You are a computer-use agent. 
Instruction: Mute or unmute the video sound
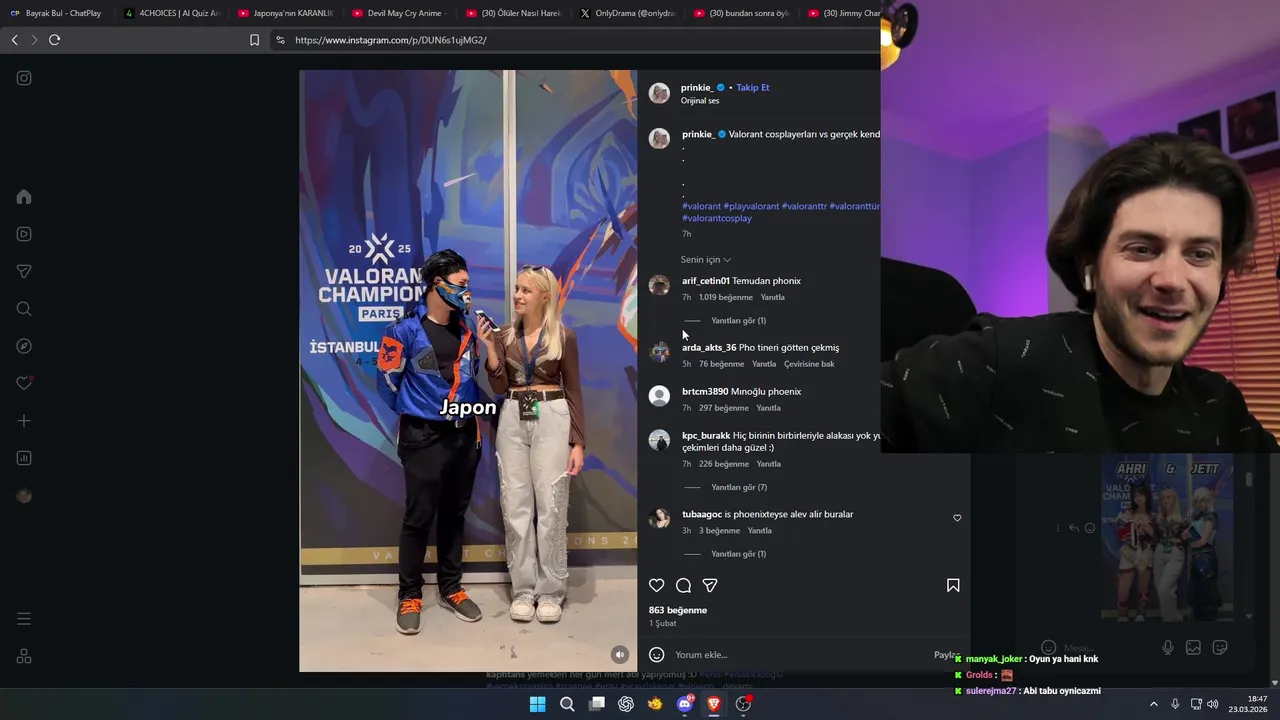[x=620, y=654]
